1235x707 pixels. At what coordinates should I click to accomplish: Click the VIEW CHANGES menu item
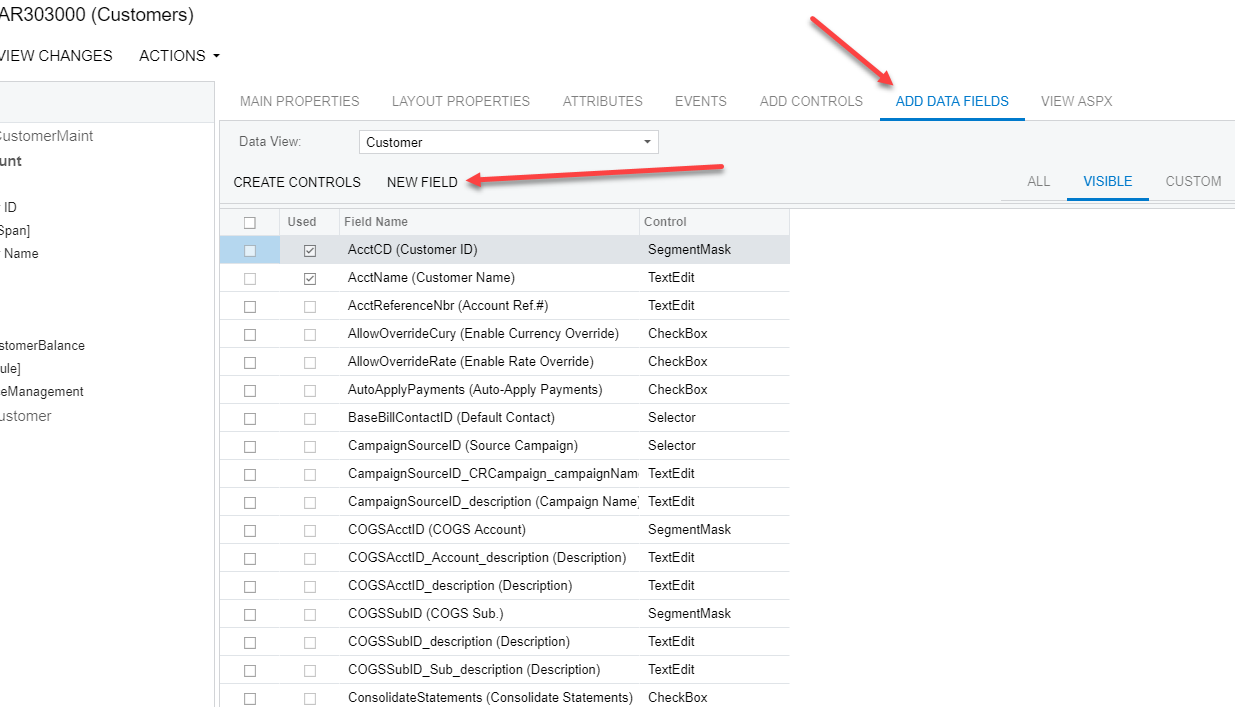click(x=55, y=56)
